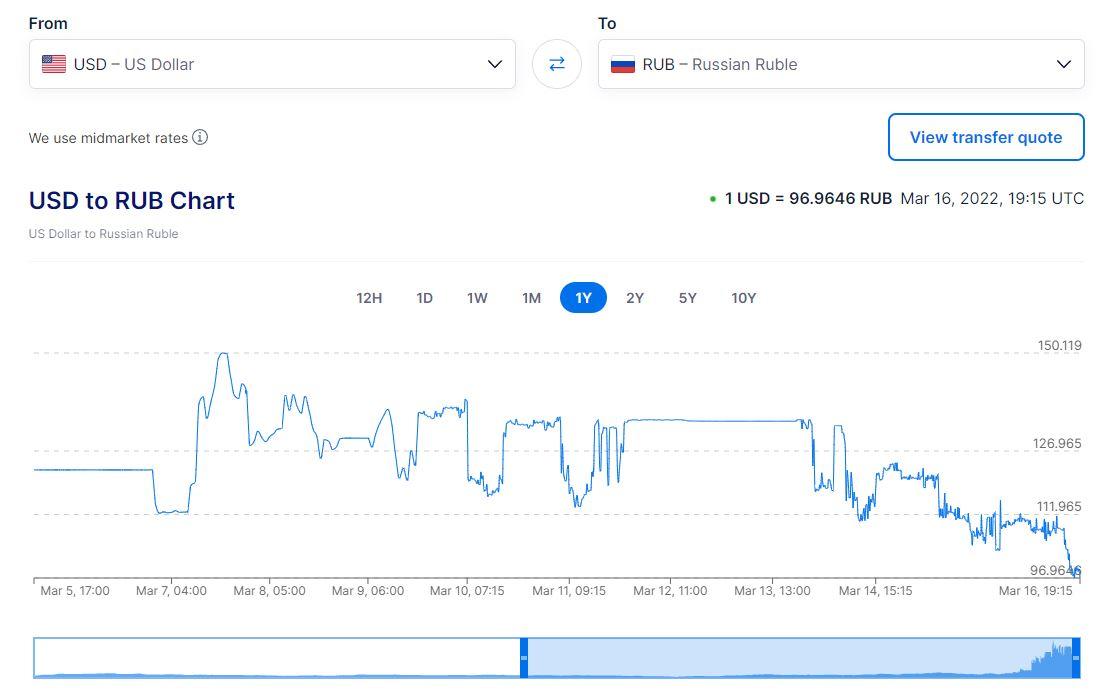Switch to the 1M chart range
Viewport: 1096px width, 697px height.
pos(531,298)
